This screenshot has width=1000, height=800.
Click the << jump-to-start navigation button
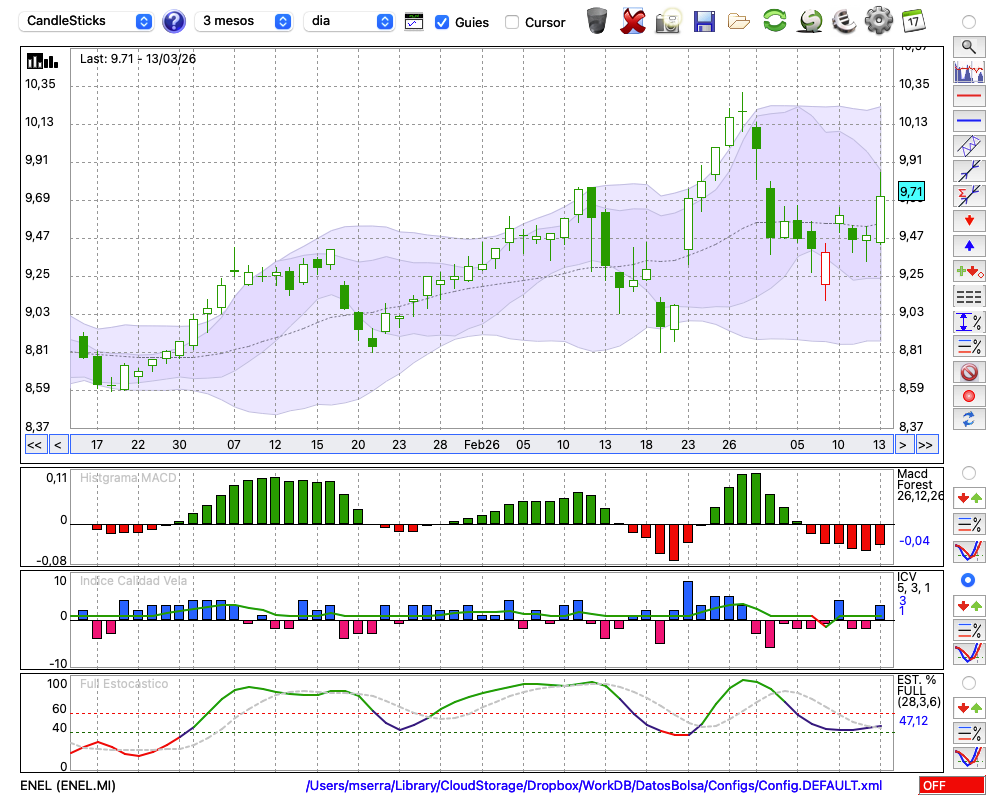tap(34, 444)
